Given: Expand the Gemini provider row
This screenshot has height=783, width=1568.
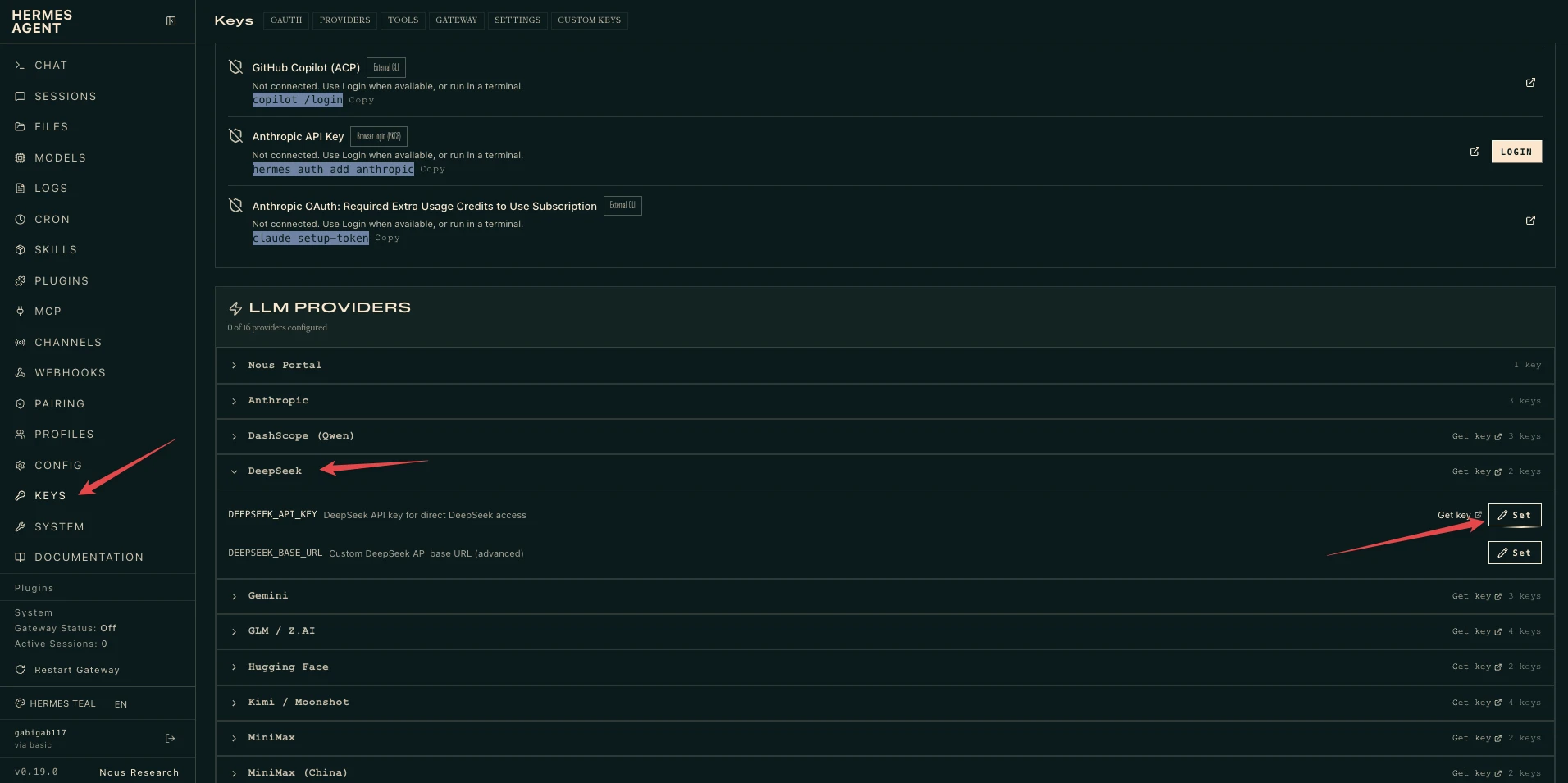Looking at the screenshot, I should pyautogui.click(x=885, y=596).
